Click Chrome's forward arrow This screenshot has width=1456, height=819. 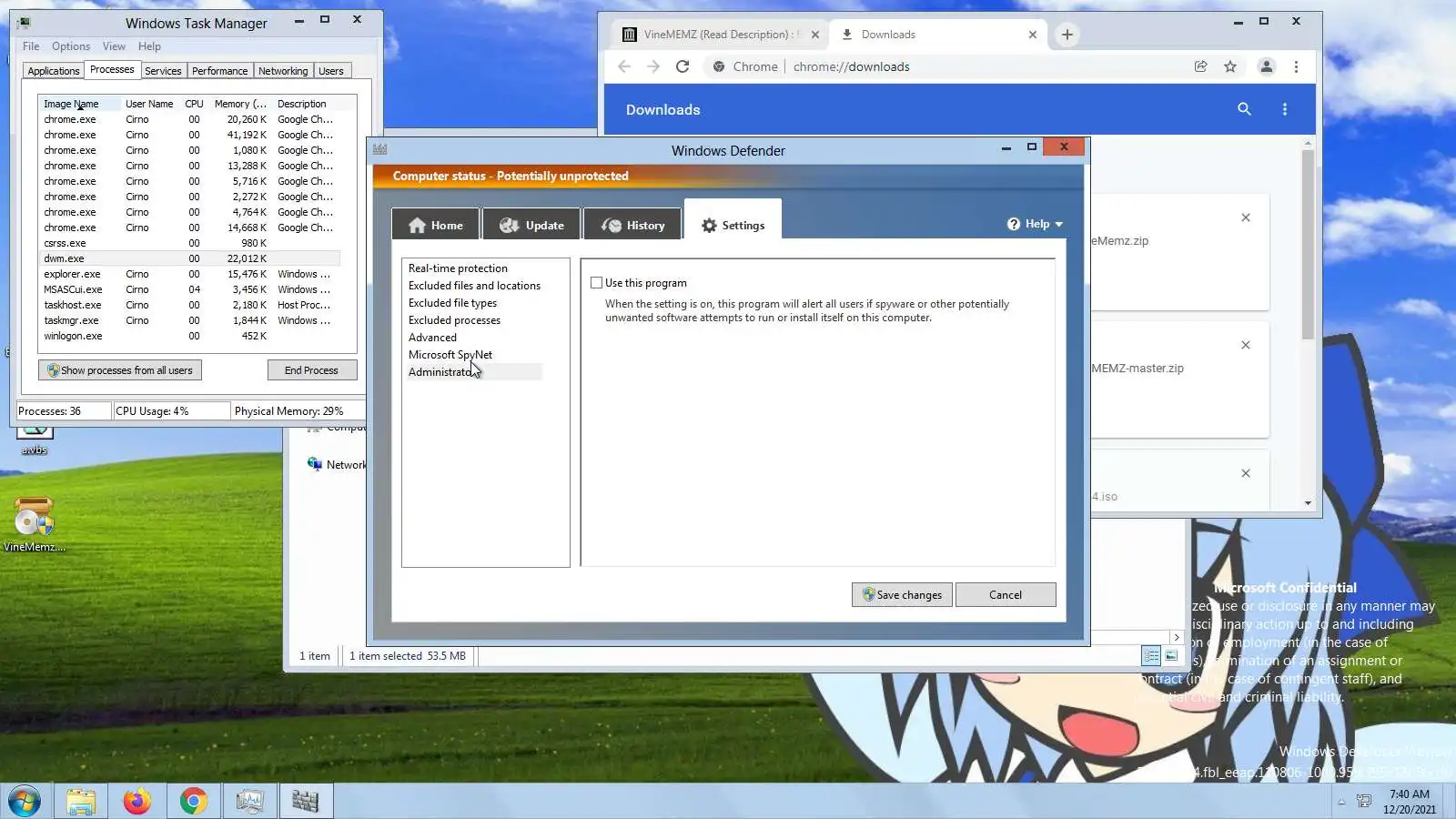653,66
